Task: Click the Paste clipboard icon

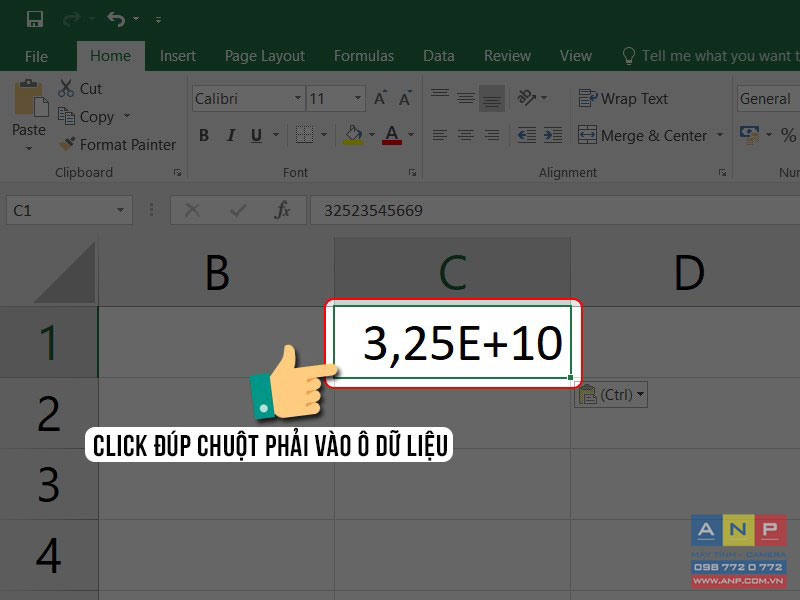Action: (30, 99)
